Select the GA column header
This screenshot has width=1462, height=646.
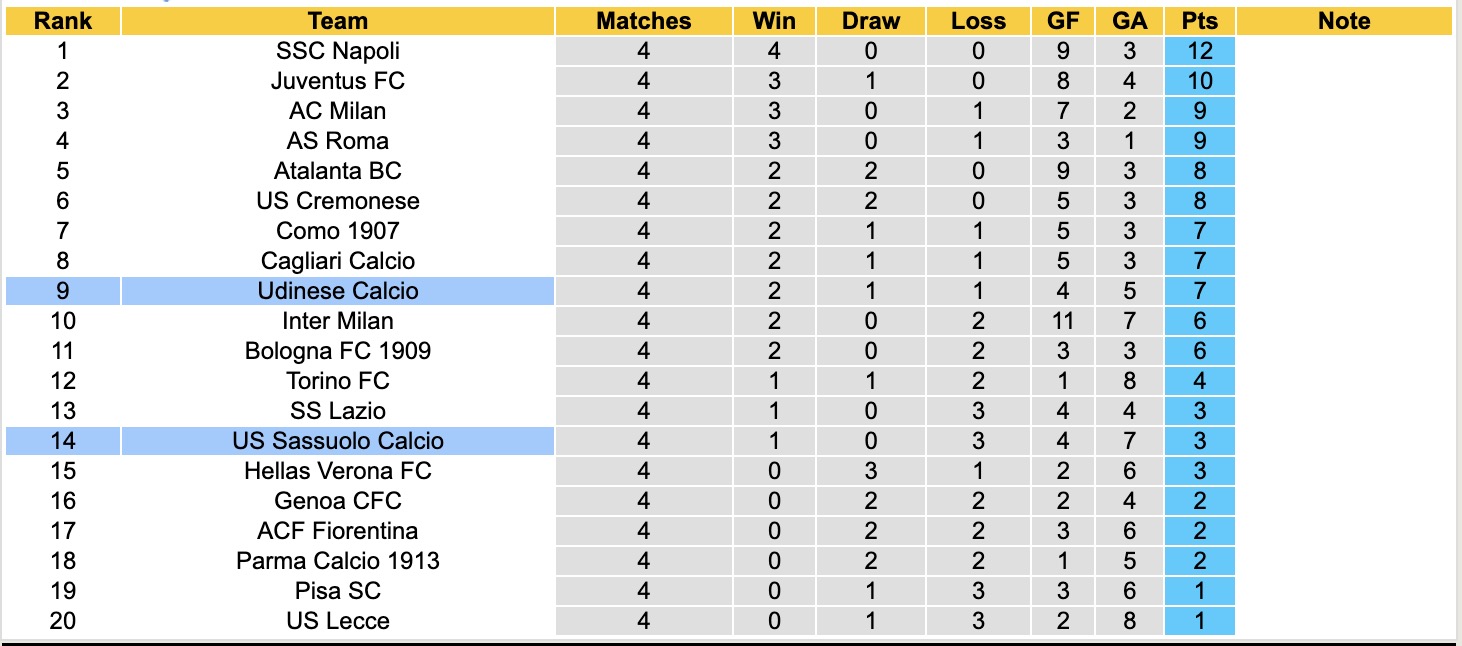(1129, 21)
